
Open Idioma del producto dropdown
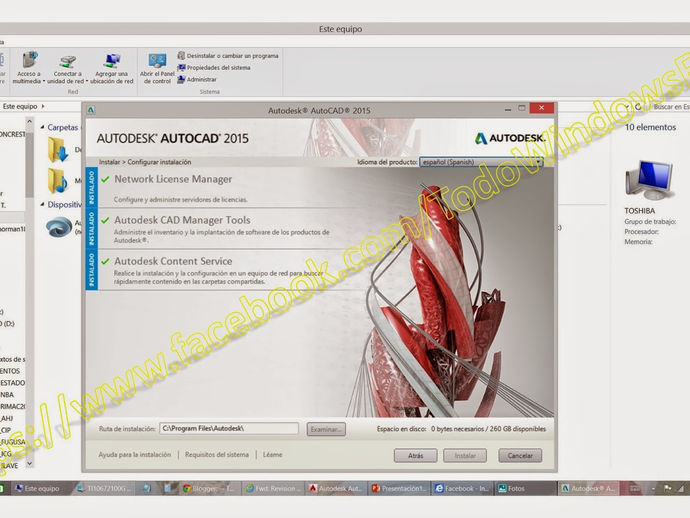(481, 162)
